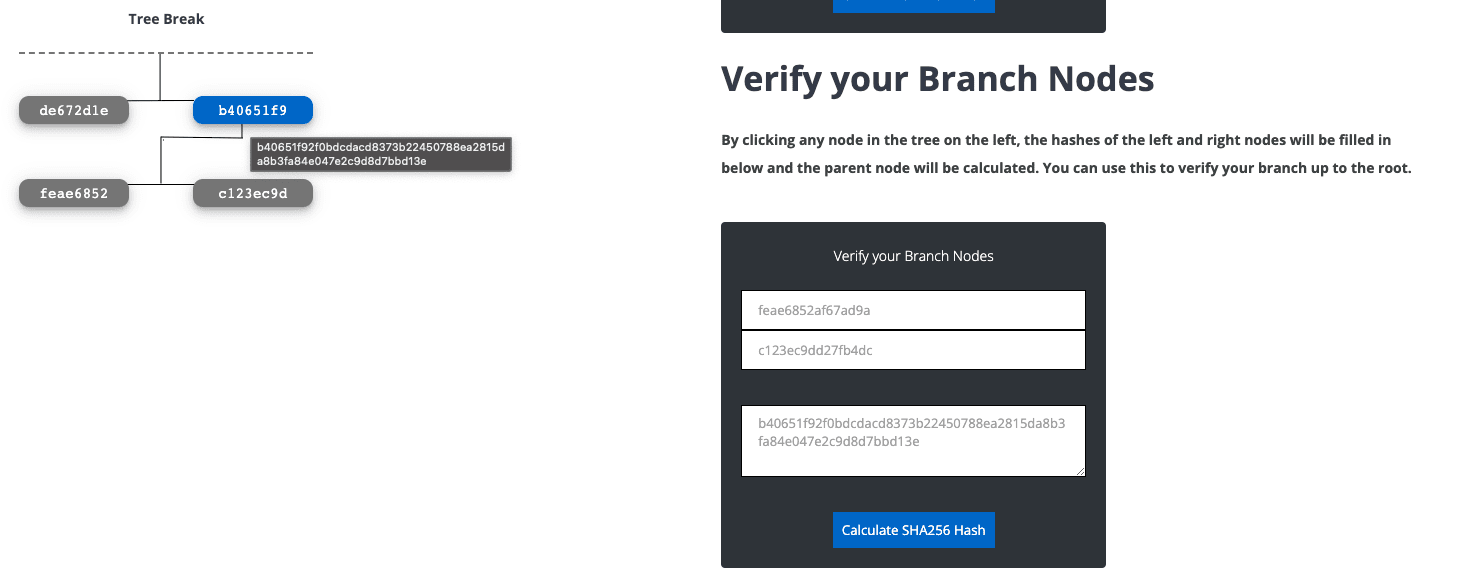Focus the c123ec9dd27fb4dc right hash field
1465x575 pixels.
(x=913, y=350)
